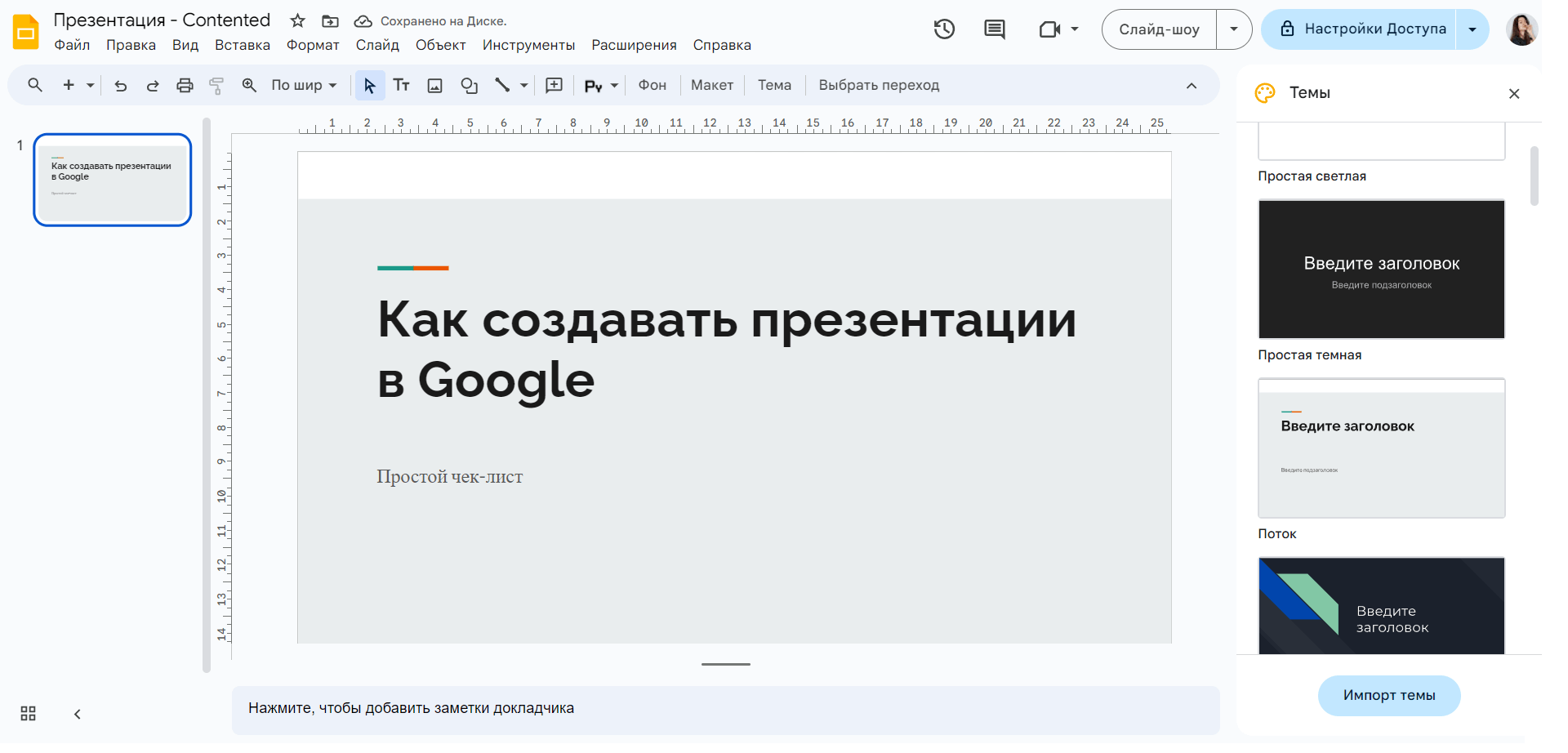Click the paint format icon

(x=216, y=85)
